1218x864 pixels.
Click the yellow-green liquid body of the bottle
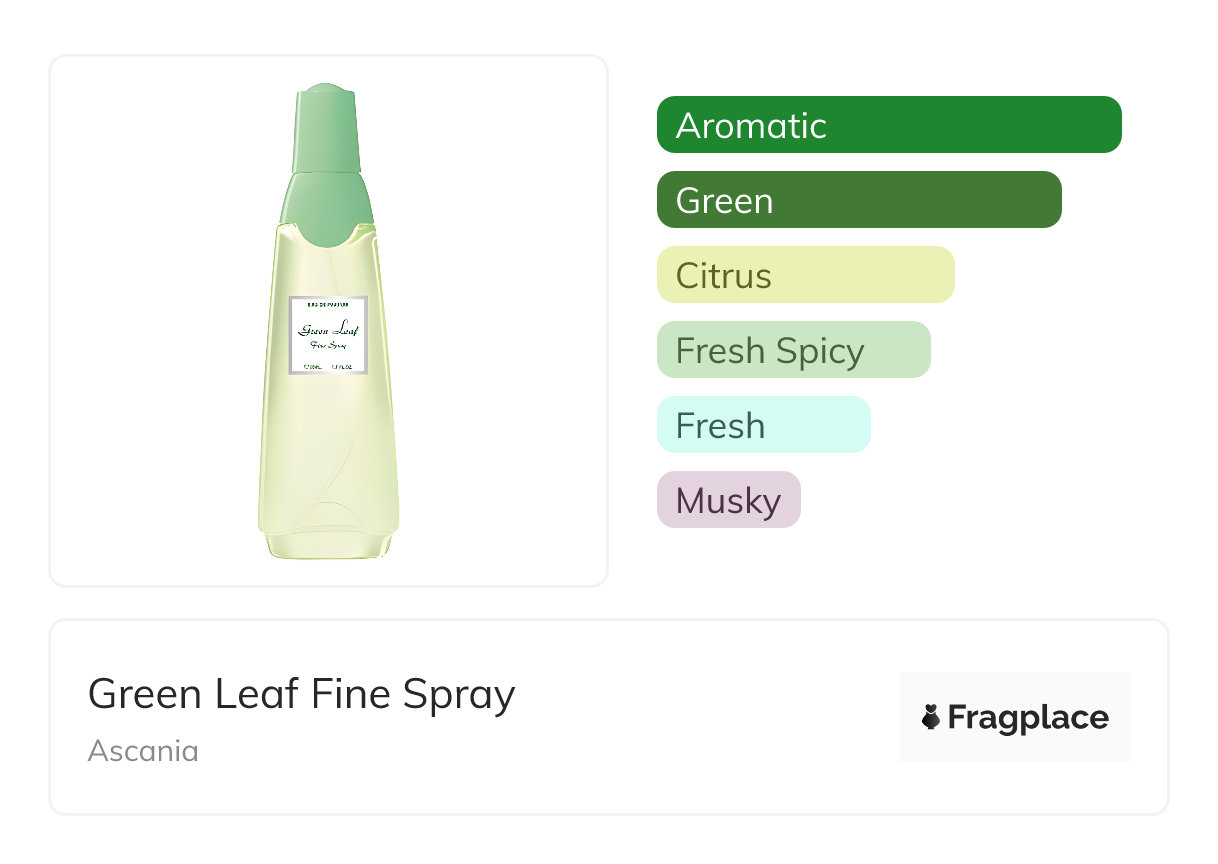click(328, 450)
